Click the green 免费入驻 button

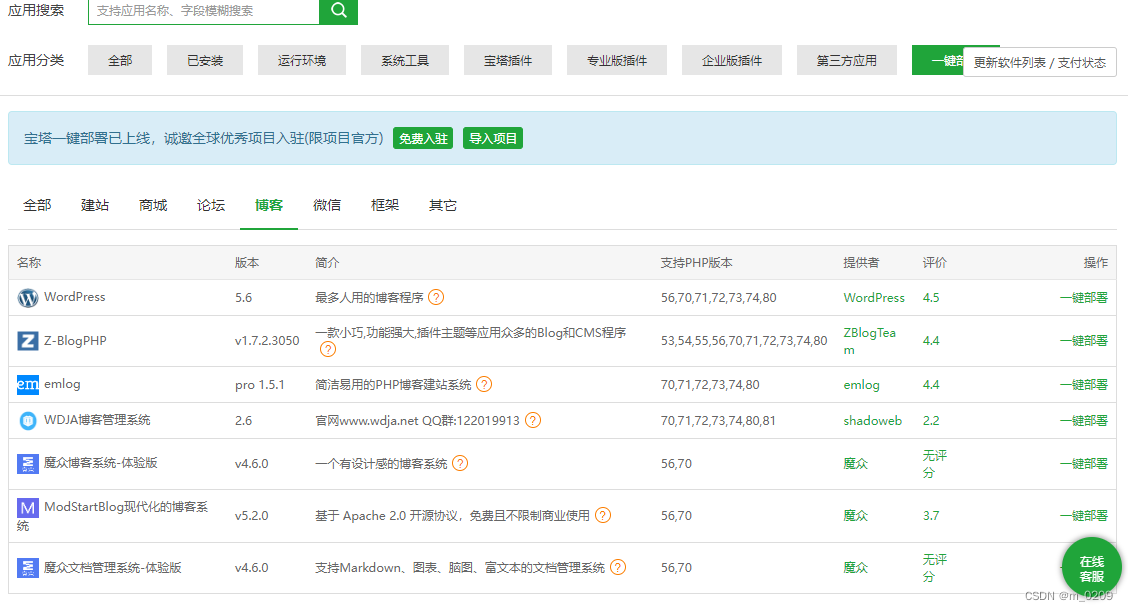[423, 138]
